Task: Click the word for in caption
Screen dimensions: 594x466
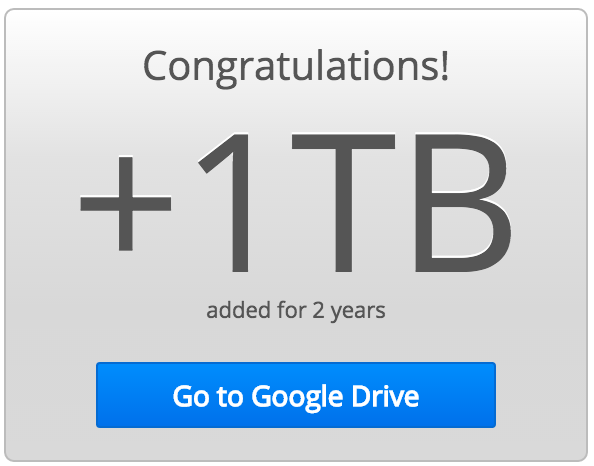Action: tap(292, 309)
